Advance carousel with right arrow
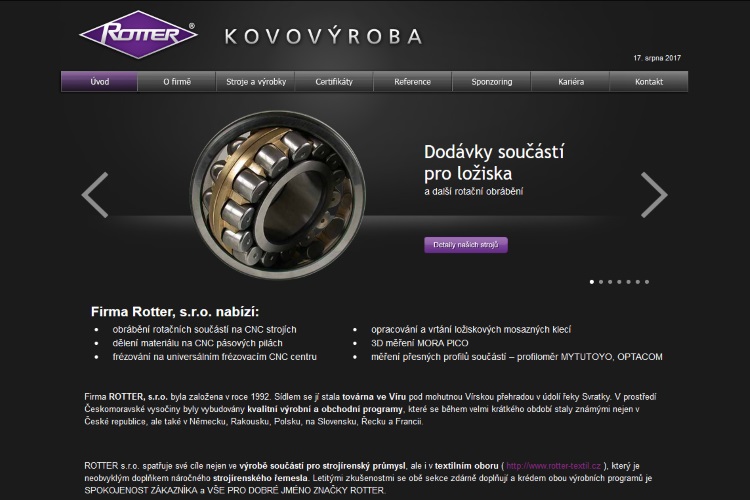The image size is (750, 500). [654, 195]
